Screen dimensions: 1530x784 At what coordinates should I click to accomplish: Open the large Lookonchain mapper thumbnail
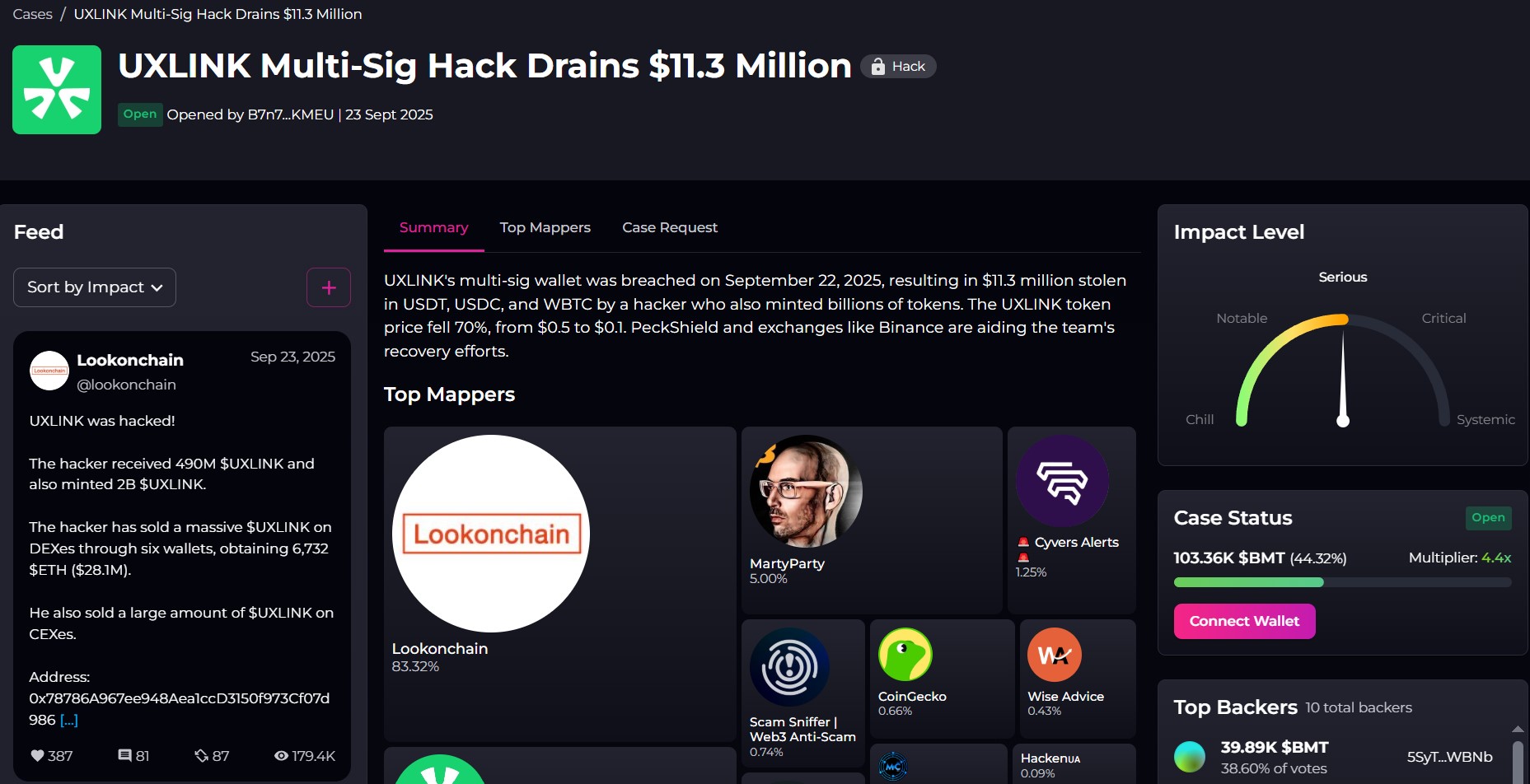pyautogui.click(x=491, y=534)
